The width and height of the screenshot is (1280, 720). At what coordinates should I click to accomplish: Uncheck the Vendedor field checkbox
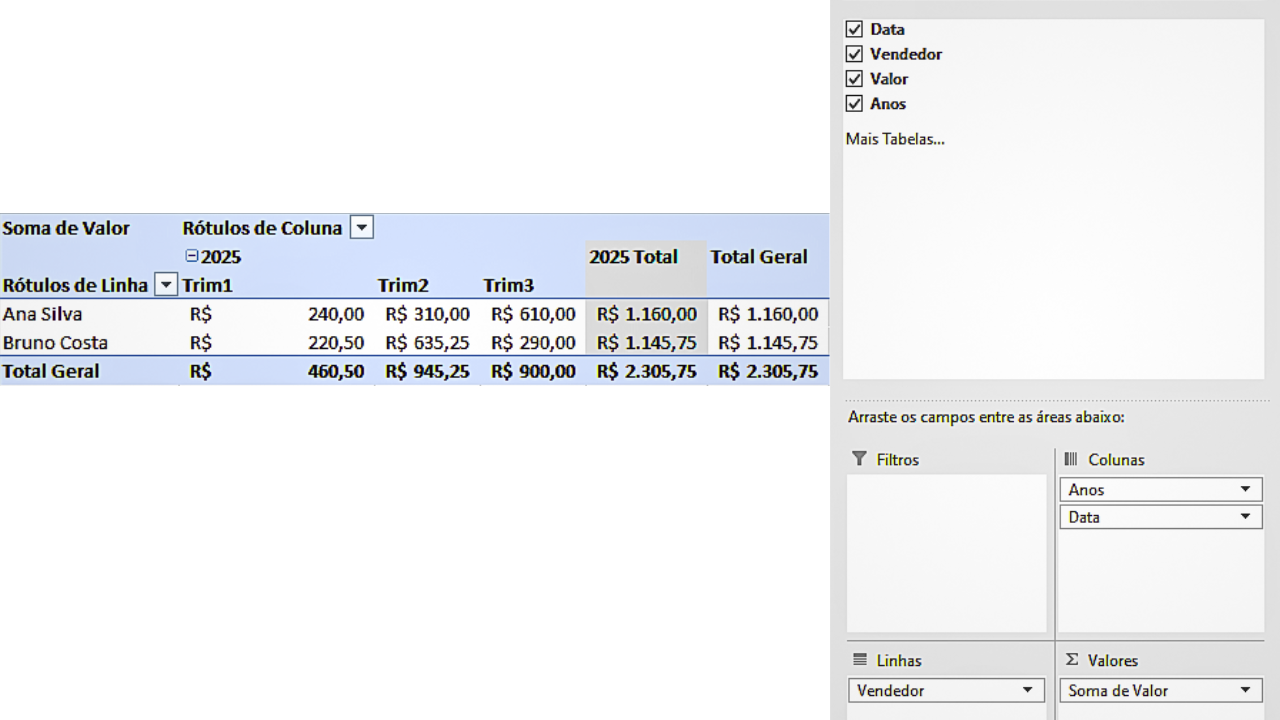[854, 54]
